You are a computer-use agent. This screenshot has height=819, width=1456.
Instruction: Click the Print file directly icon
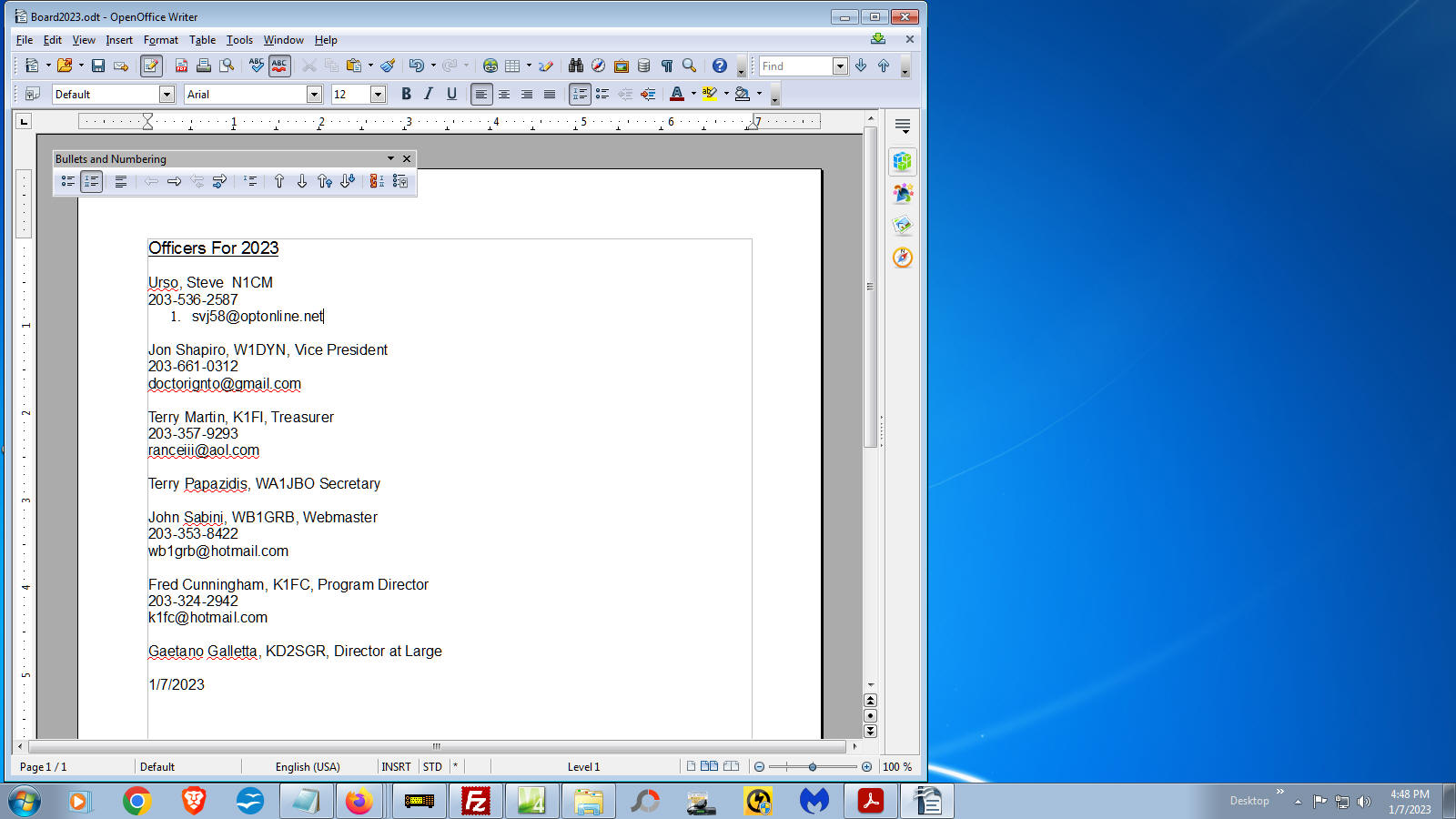204,66
